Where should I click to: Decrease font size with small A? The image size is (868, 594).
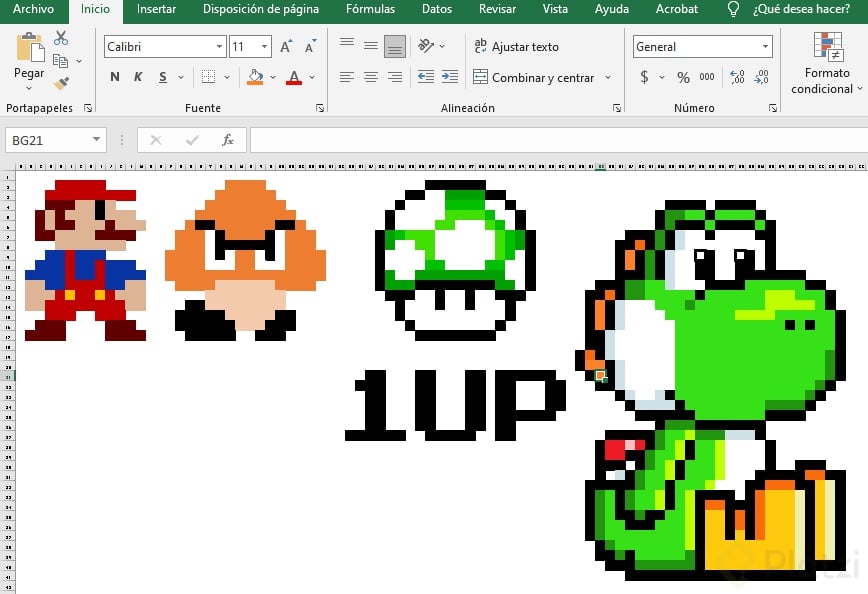pyautogui.click(x=310, y=47)
